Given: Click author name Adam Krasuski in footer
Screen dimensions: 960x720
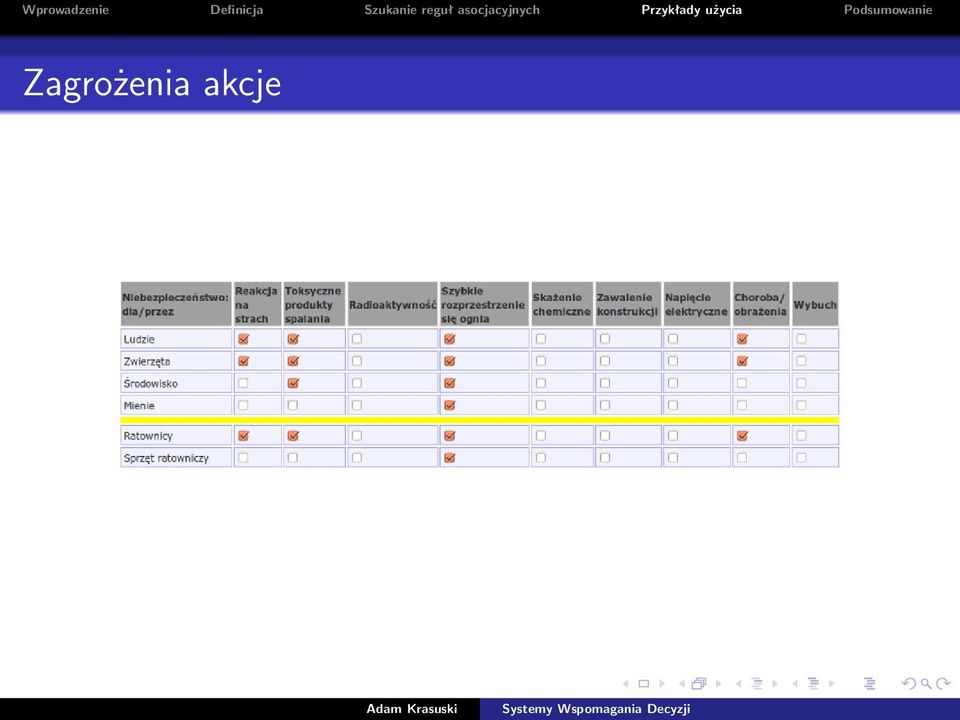Looking at the screenshot, I should click(x=412, y=709).
